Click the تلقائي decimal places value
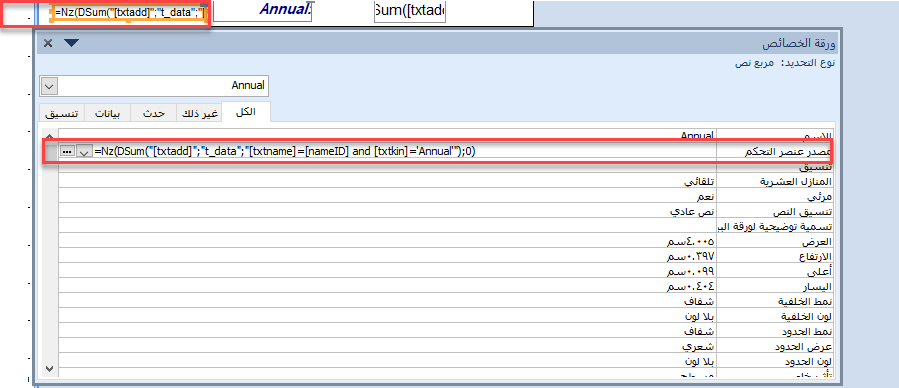 tap(699, 182)
